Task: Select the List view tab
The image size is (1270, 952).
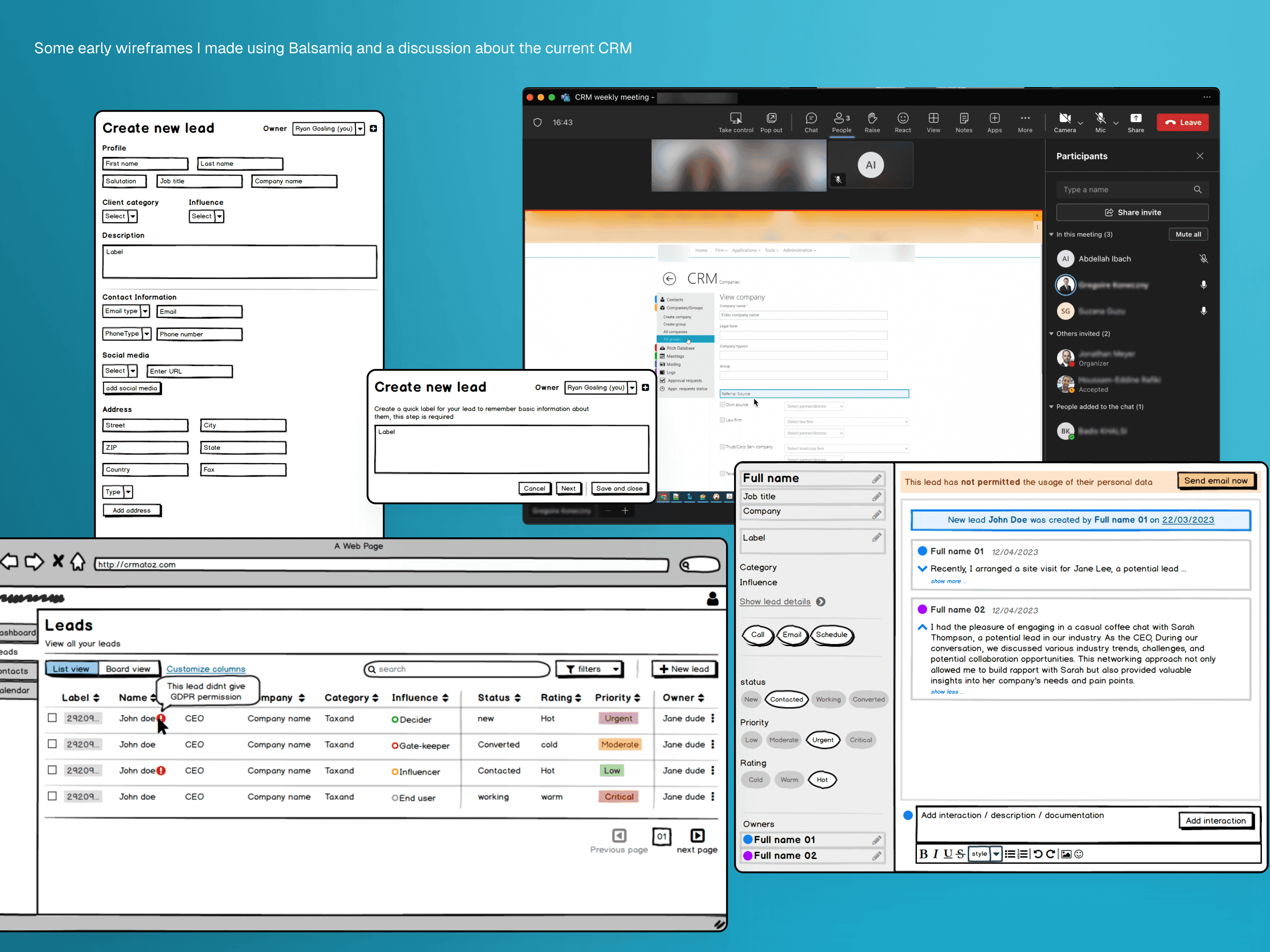Action: [x=71, y=669]
